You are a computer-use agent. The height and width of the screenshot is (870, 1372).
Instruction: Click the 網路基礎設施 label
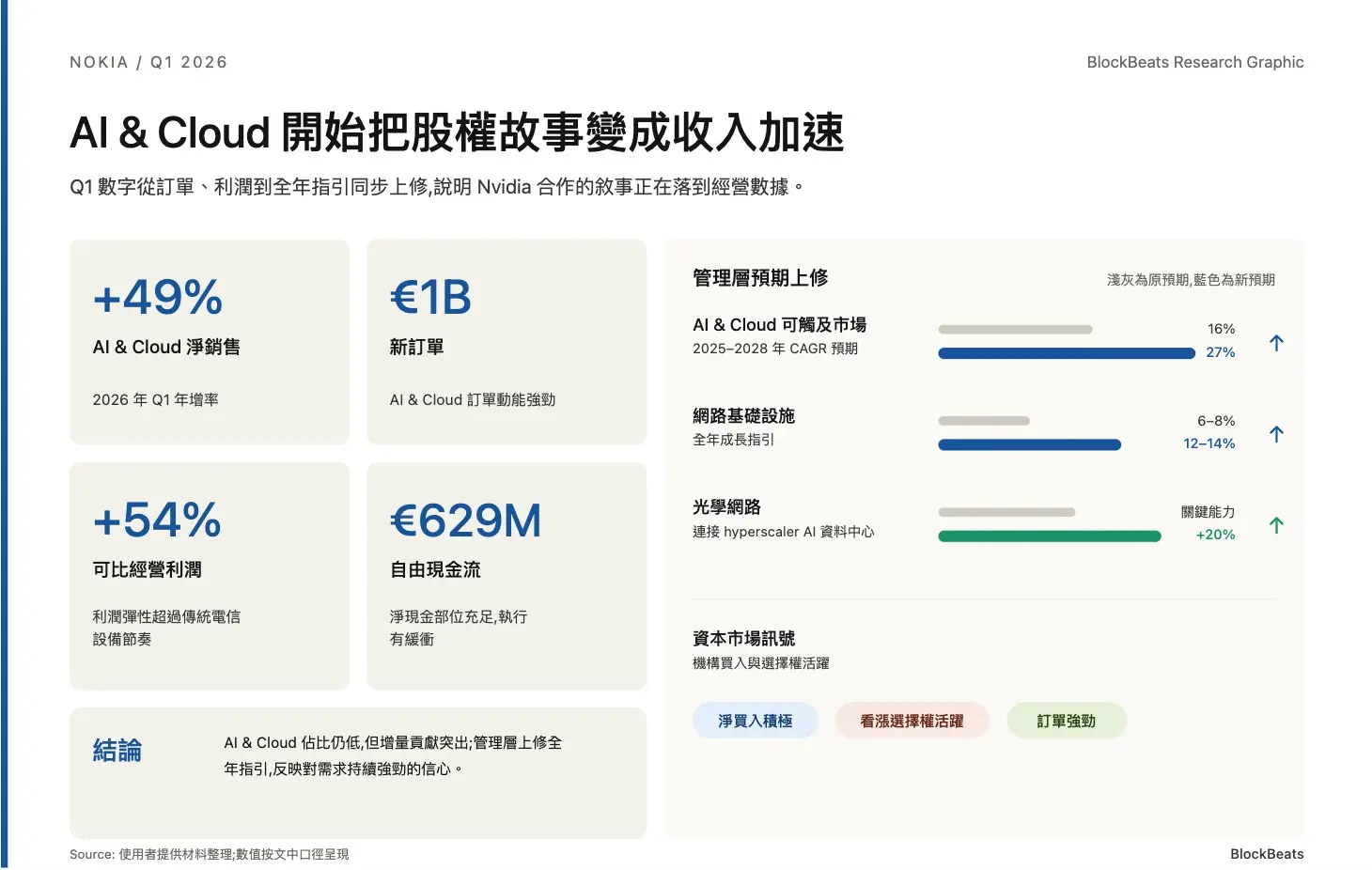pyautogui.click(x=743, y=415)
